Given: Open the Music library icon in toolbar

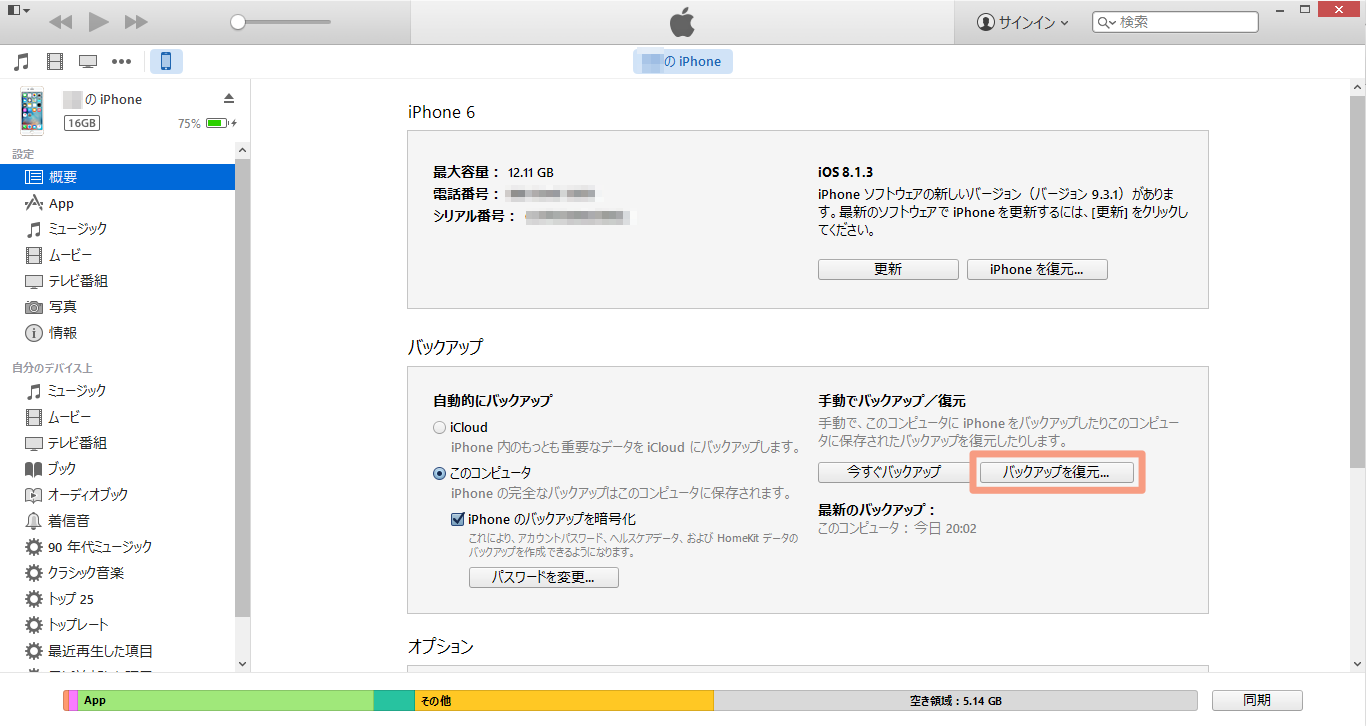Looking at the screenshot, I should click(x=21, y=62).
